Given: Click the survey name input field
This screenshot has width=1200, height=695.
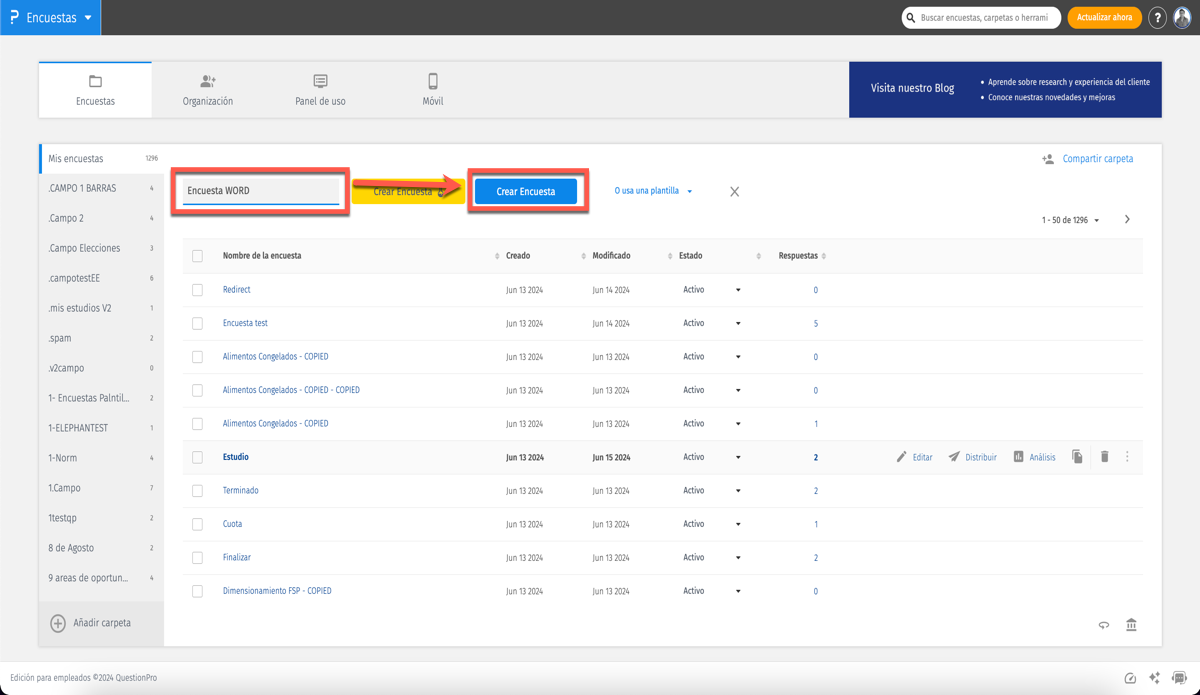Looking at the screenshot, I should click(x=261, y=191).
